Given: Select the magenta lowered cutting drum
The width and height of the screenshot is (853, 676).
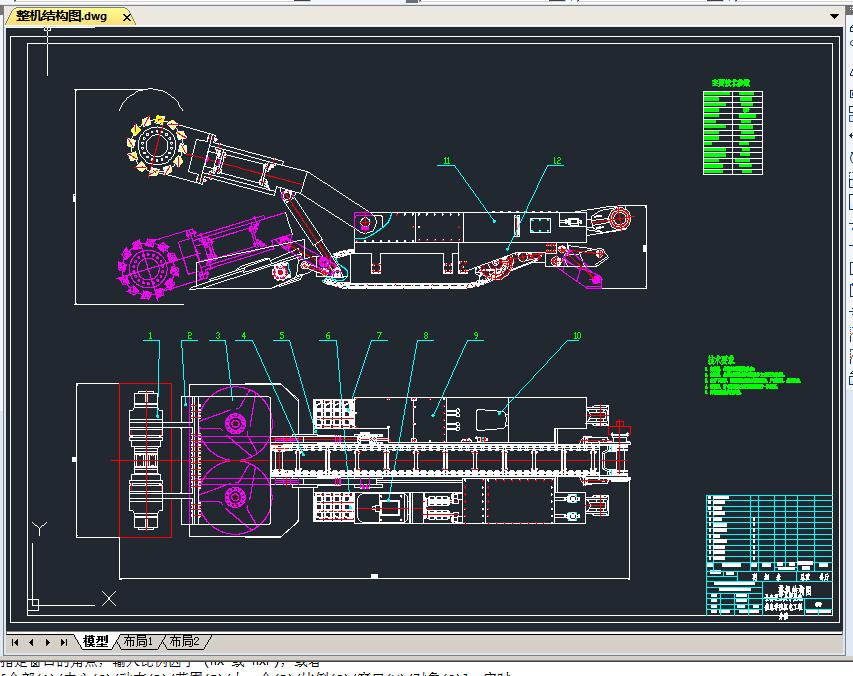Looking at the screenshot, I should pyautogui.click(x=147, y=269).
